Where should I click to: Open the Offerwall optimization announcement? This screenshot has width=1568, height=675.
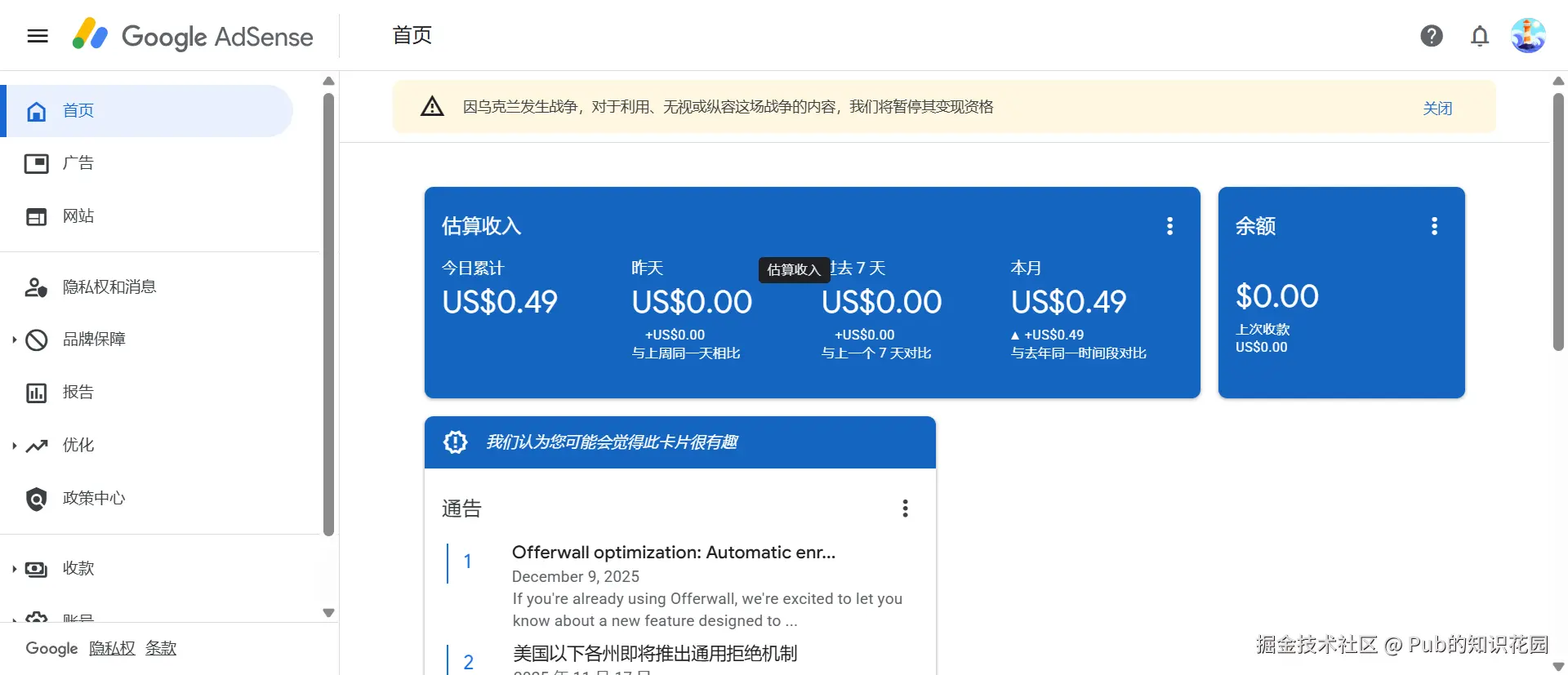(674, 553)
